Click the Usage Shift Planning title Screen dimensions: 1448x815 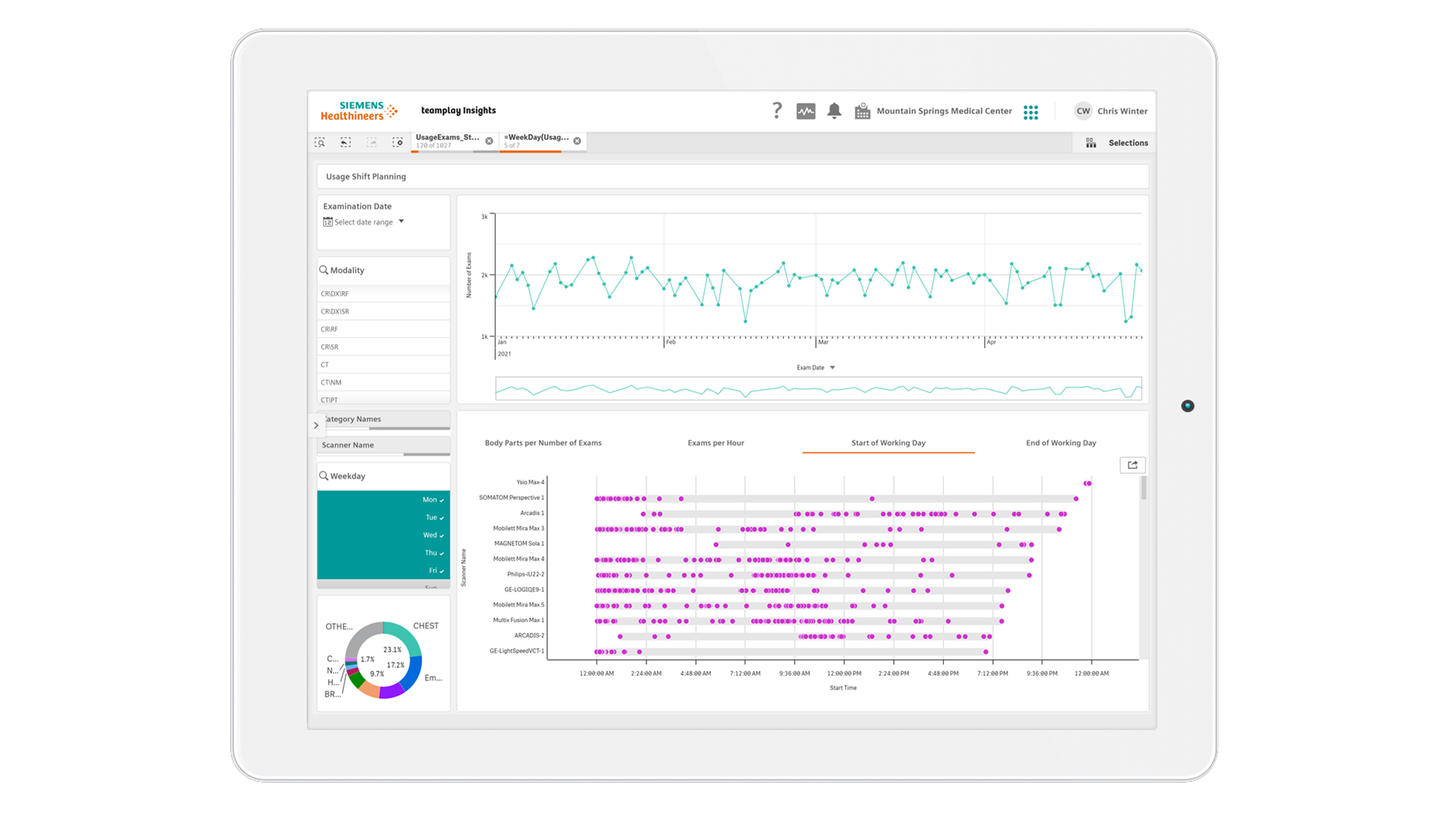pyautogui.click(x=366, y=177)
